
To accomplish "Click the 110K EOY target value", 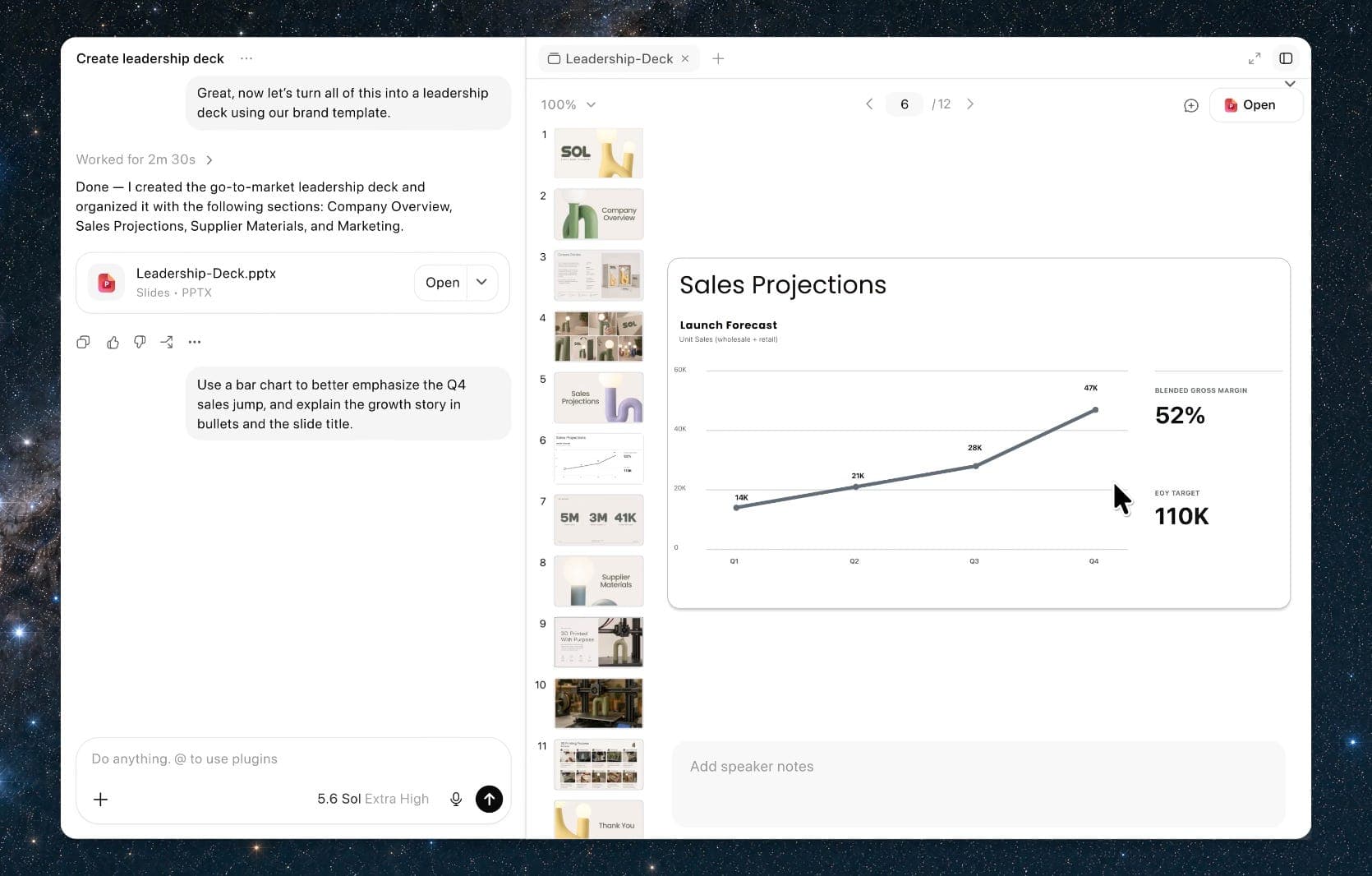I will click(x=1181, y=516).
